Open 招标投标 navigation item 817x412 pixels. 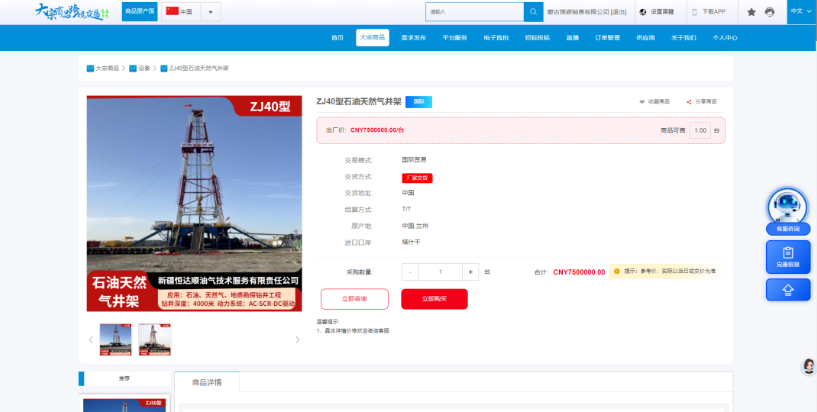(x=537, y=38)
